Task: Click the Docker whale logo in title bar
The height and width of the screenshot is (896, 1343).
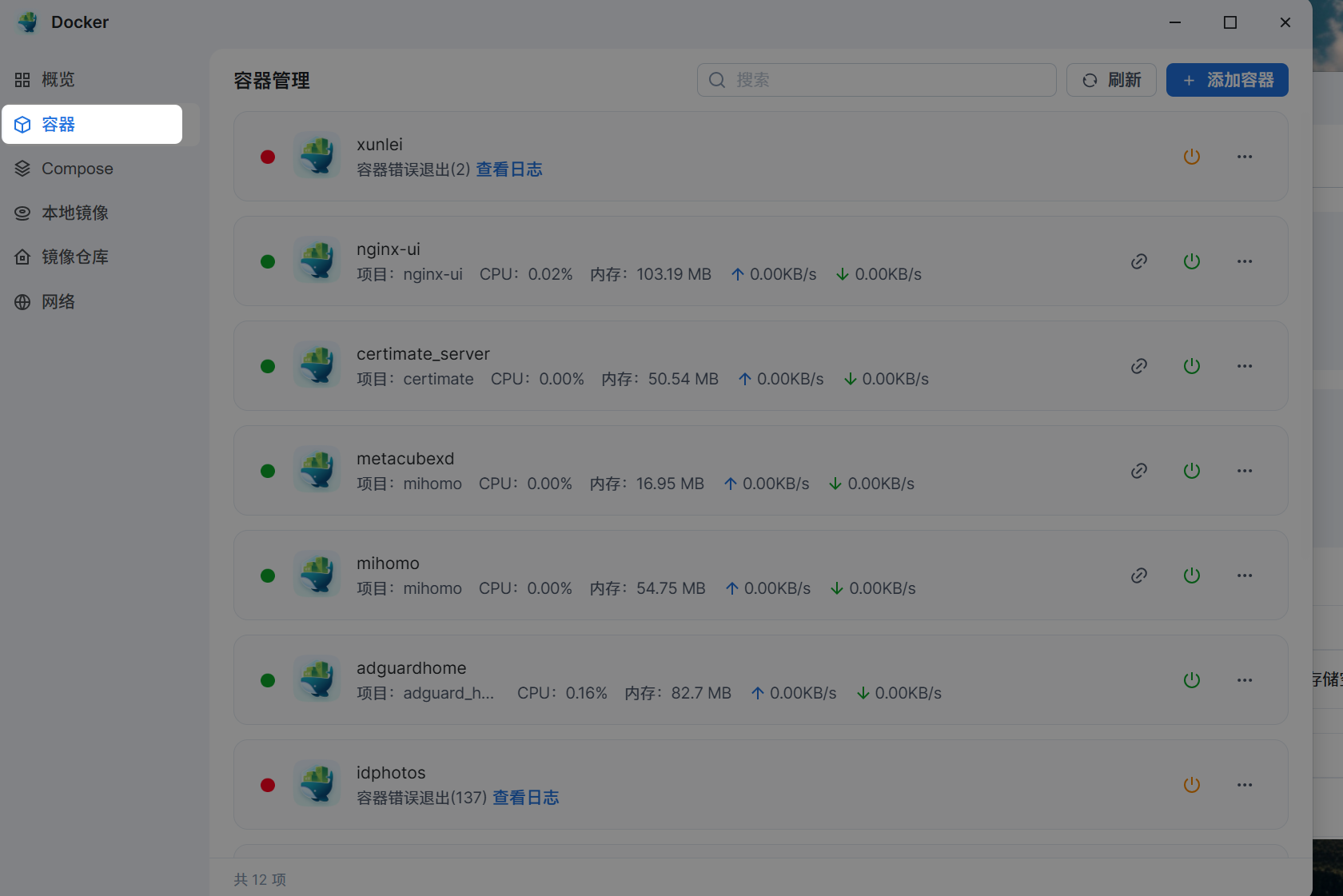Action: tap(28, 22)
